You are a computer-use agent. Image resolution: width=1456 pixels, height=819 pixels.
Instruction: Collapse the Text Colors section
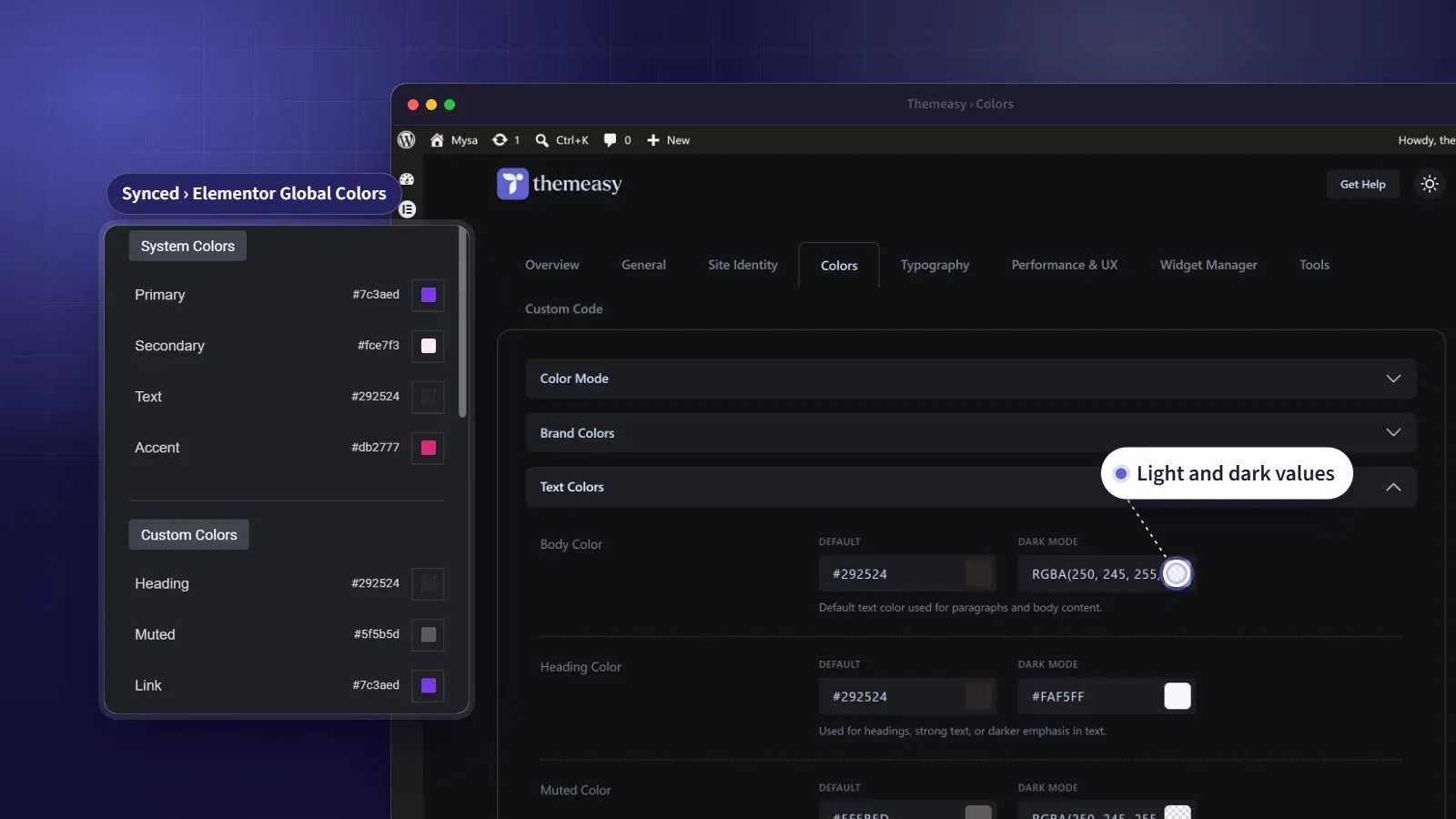click(971, 487)
